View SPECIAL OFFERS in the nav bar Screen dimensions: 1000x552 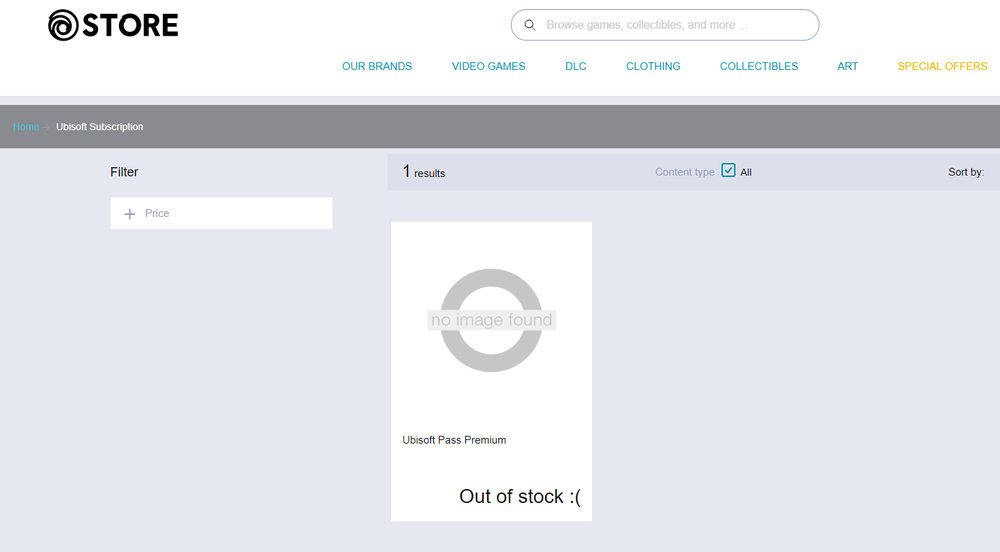[942, 66]
